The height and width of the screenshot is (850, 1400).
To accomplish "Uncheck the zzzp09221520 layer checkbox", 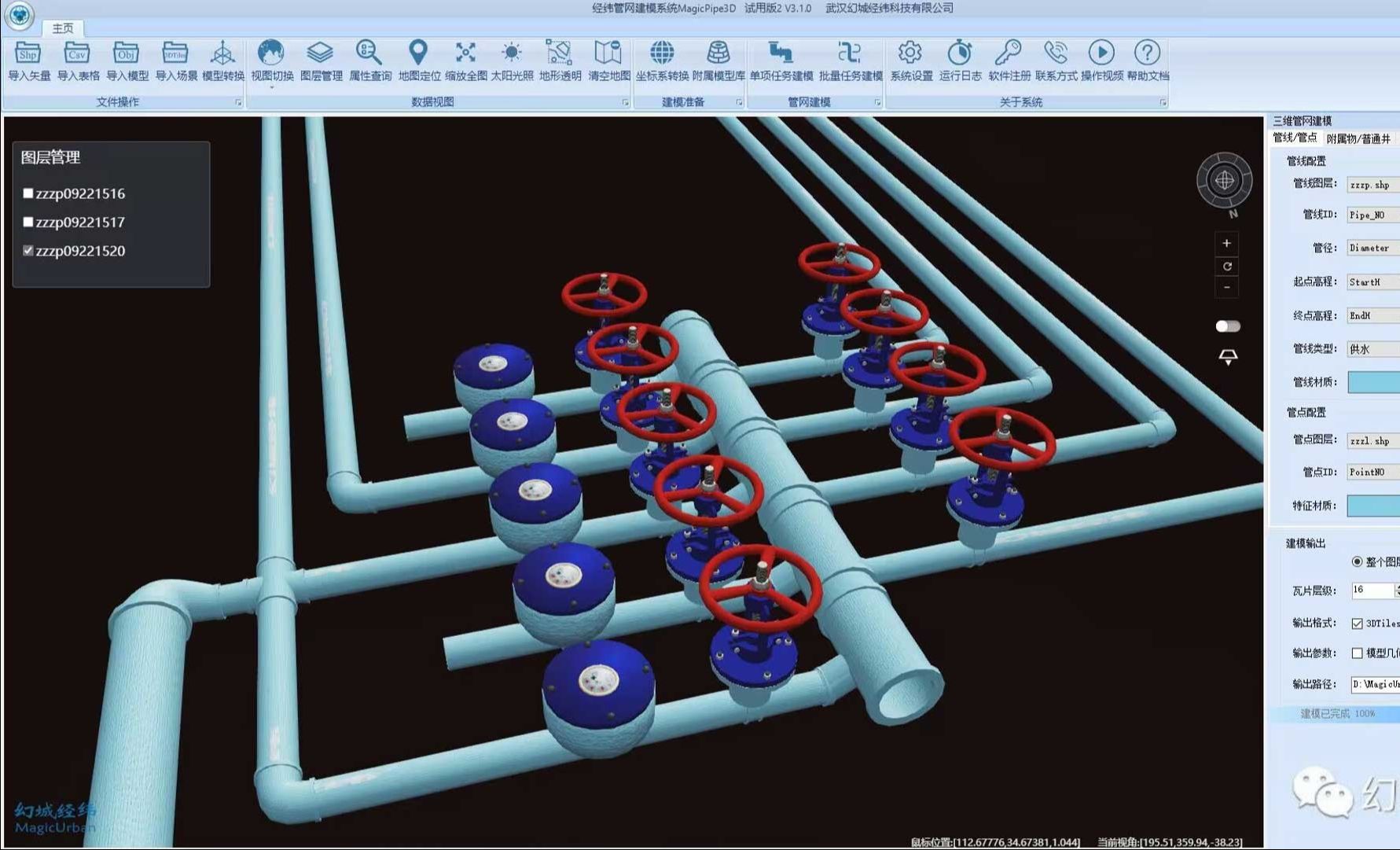I will [28, 251].
